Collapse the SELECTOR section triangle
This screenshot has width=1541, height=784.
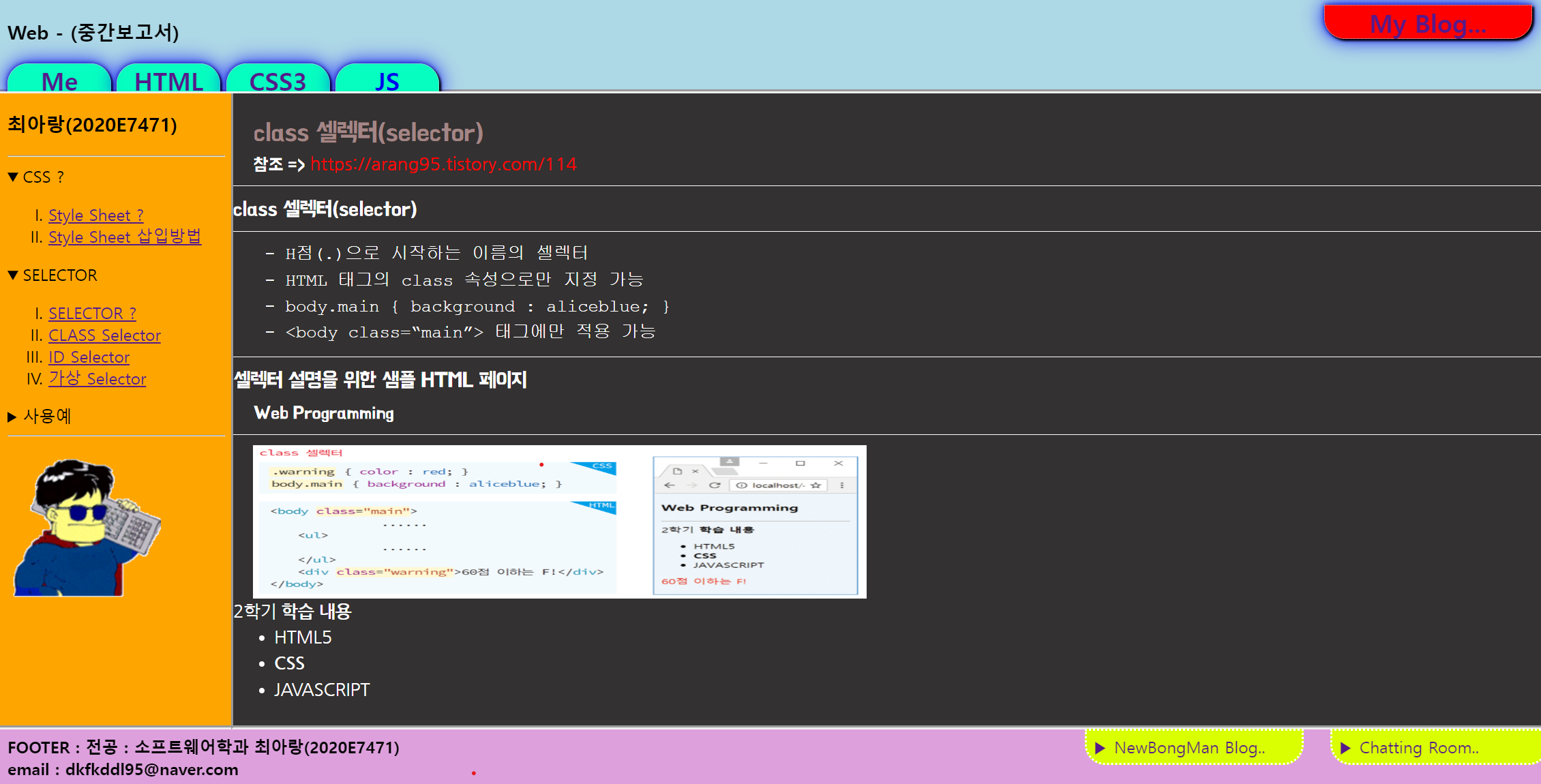pyautogui.click(x=13, y=275)
